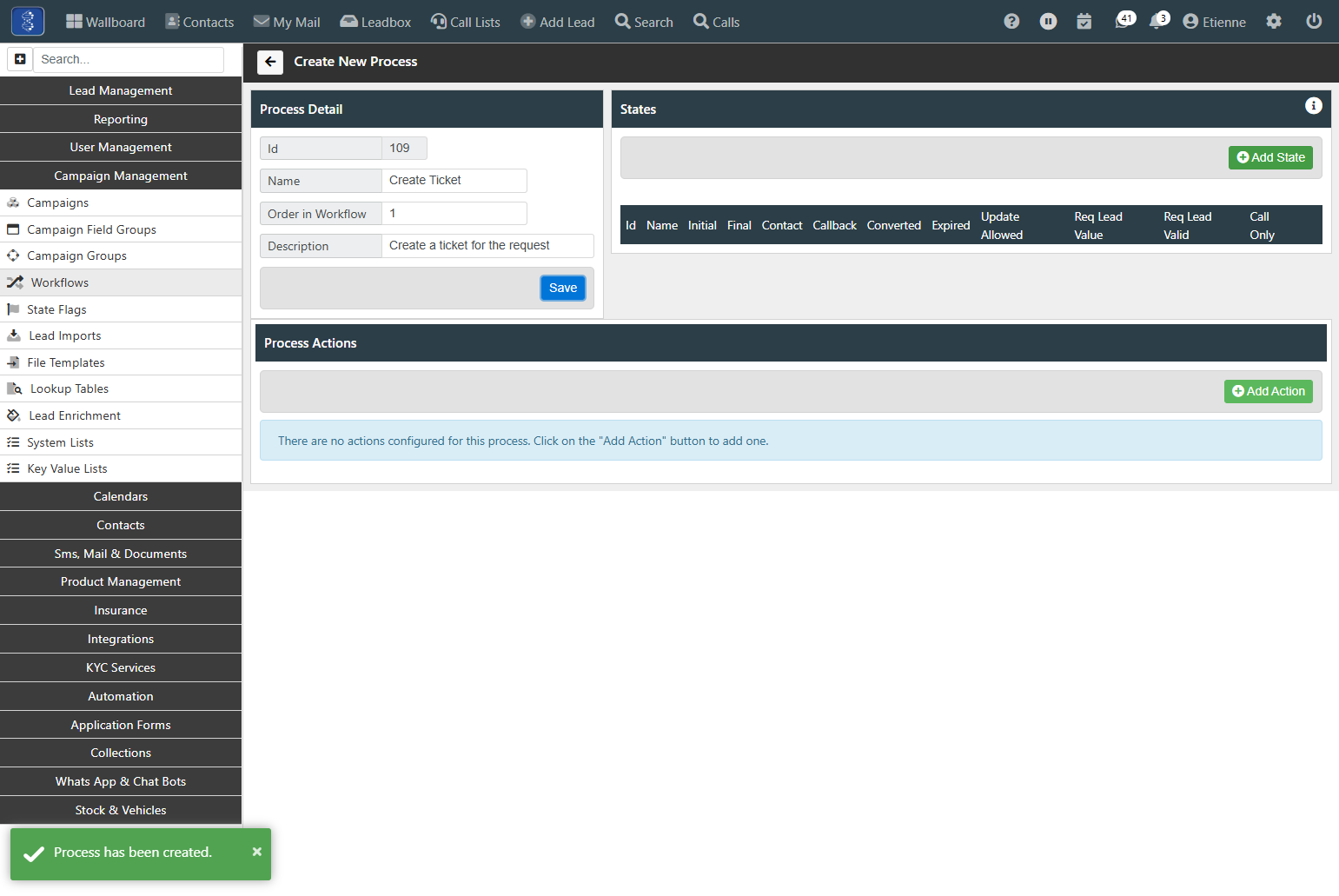1339x896 pixels.
Task: Expand the Lead Management section
Action: [121, 90]
